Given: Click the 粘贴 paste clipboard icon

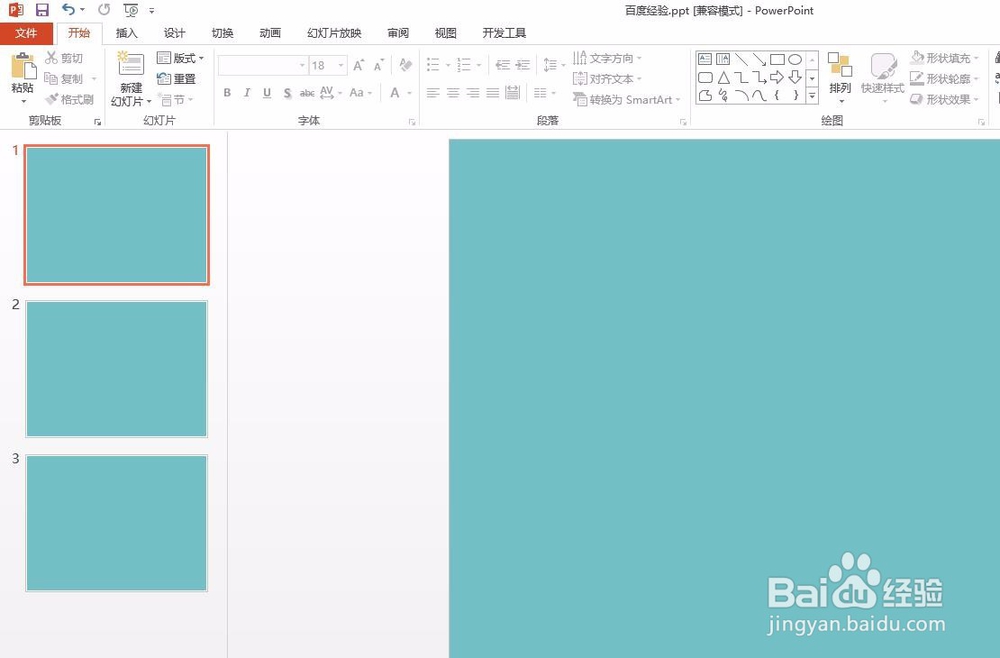Looking at the screenshot, I should click(x=23, y=66).
